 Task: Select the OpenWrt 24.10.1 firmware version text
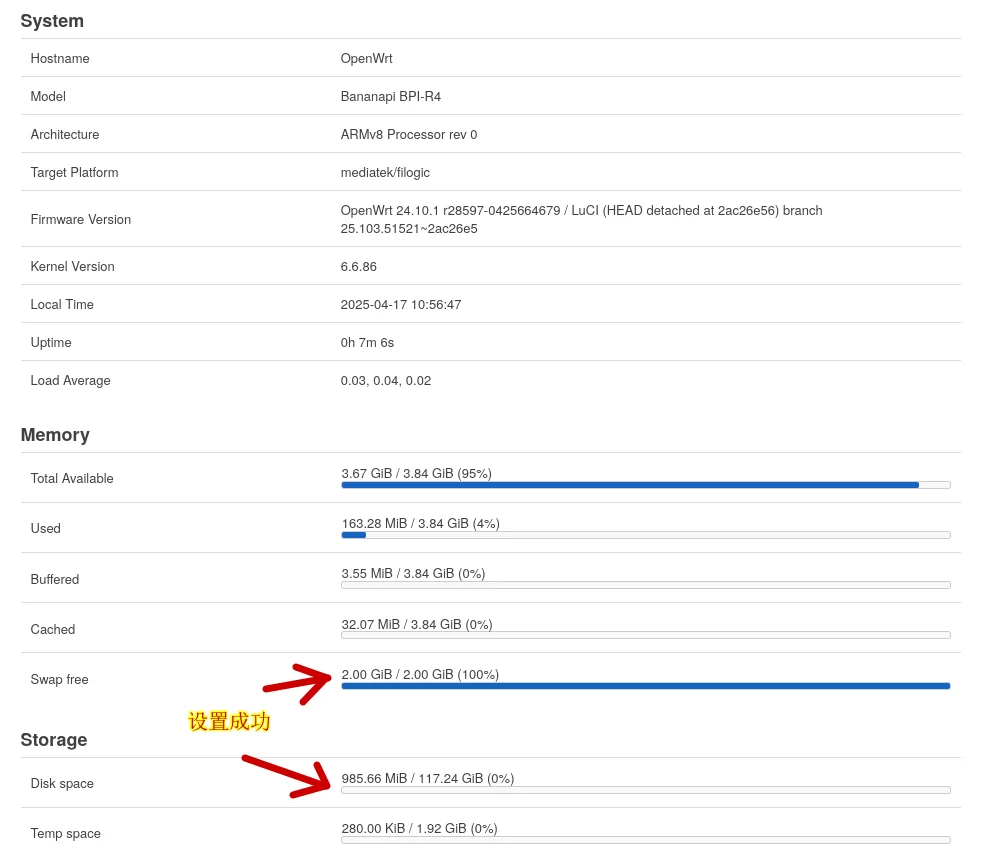[x=581, y=219]
